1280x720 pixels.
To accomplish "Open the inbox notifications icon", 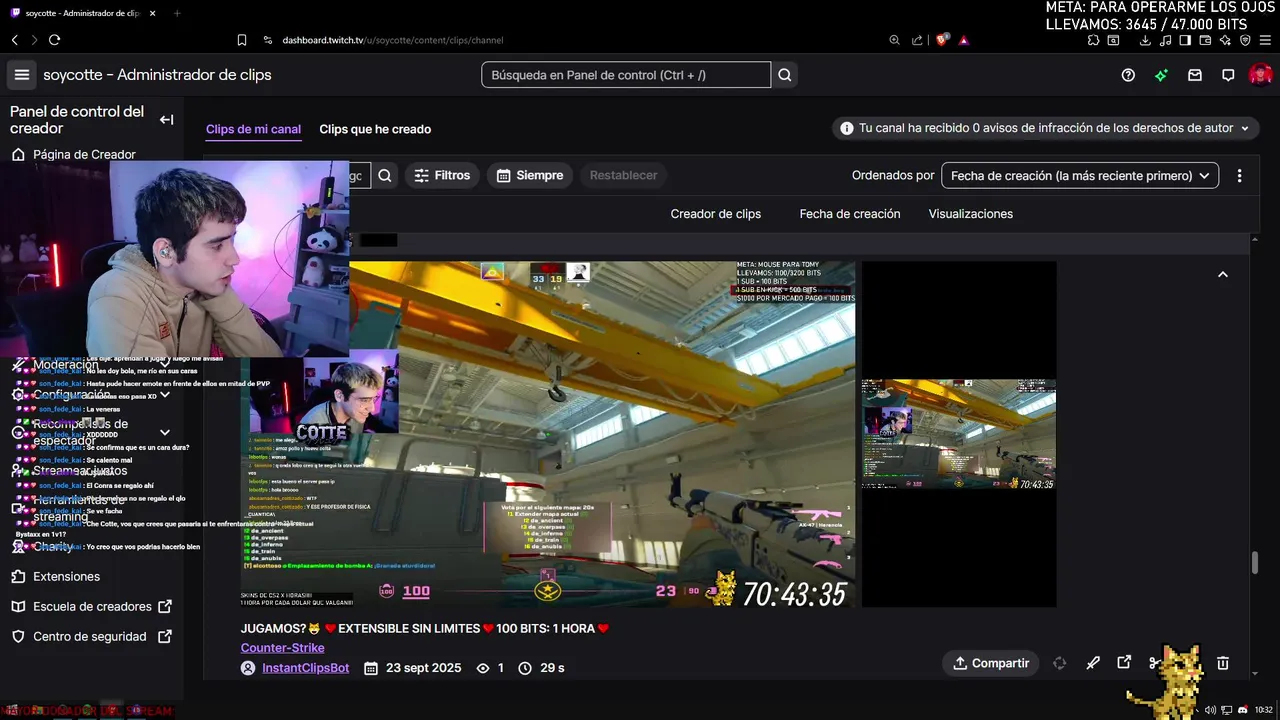I will coord(1195,75).
